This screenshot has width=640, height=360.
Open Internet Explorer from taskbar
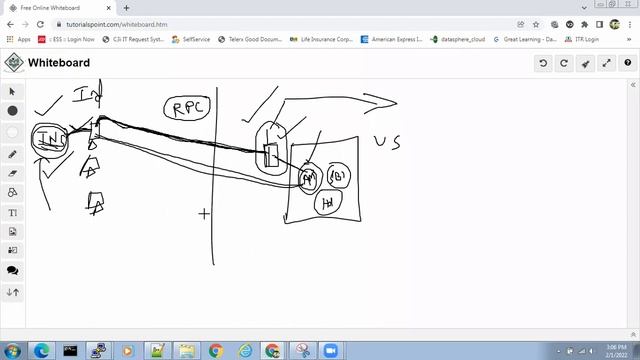(x=245, y=351)
